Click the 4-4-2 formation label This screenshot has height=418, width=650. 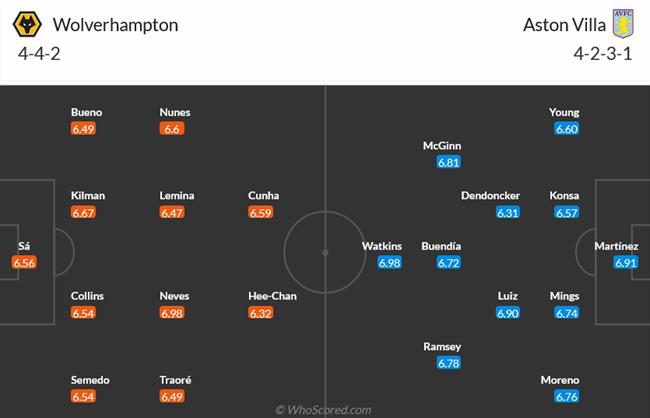coord(39,54)
